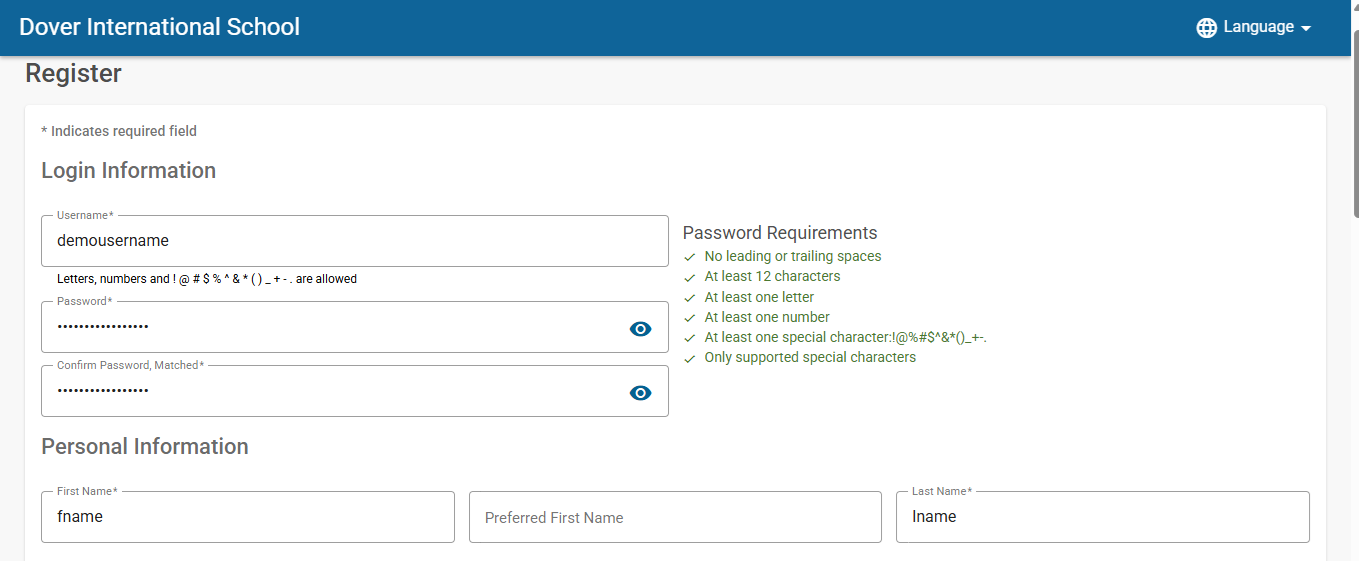Click the Dover International School title
This screenshot has width=1359, height=561.
[x=160, y=27]
